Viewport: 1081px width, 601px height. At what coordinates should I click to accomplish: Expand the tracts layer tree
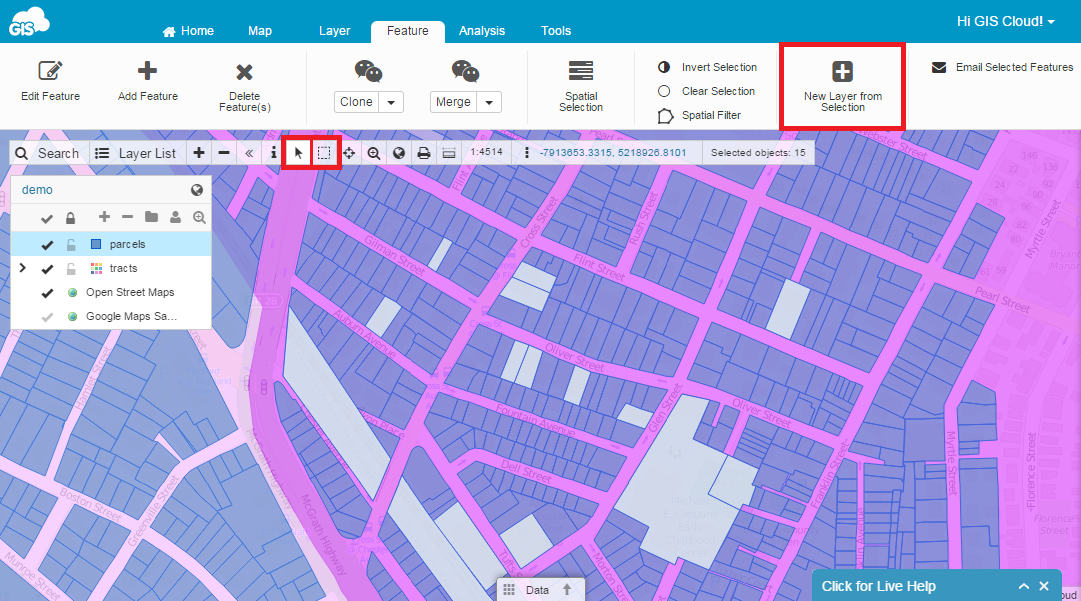coord(22,268)
